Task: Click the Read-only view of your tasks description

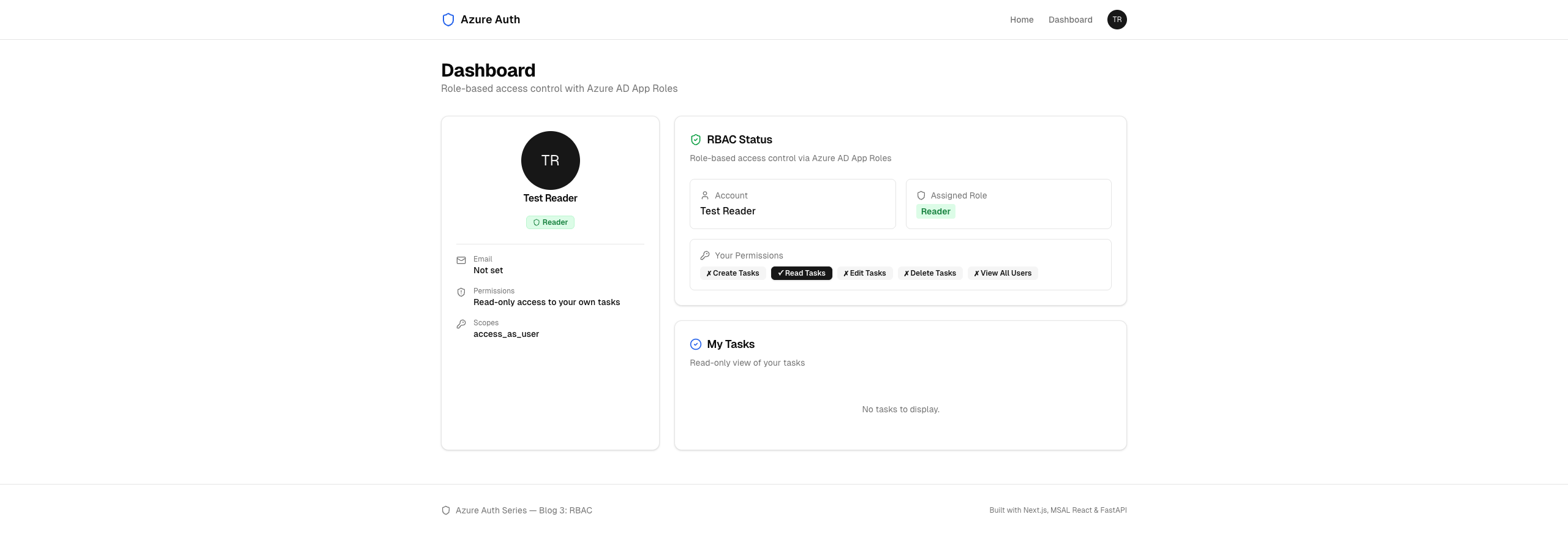Action: tap(747, 363)
